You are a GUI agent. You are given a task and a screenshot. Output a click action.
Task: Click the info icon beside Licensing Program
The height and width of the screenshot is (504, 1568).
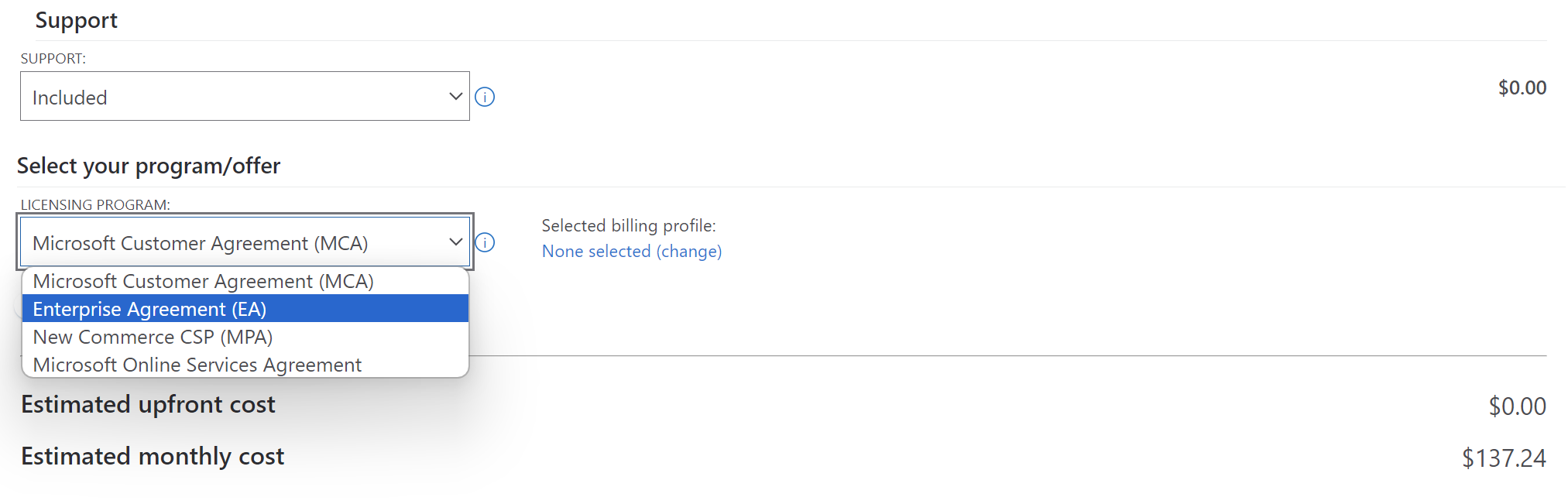pos(485,242)
